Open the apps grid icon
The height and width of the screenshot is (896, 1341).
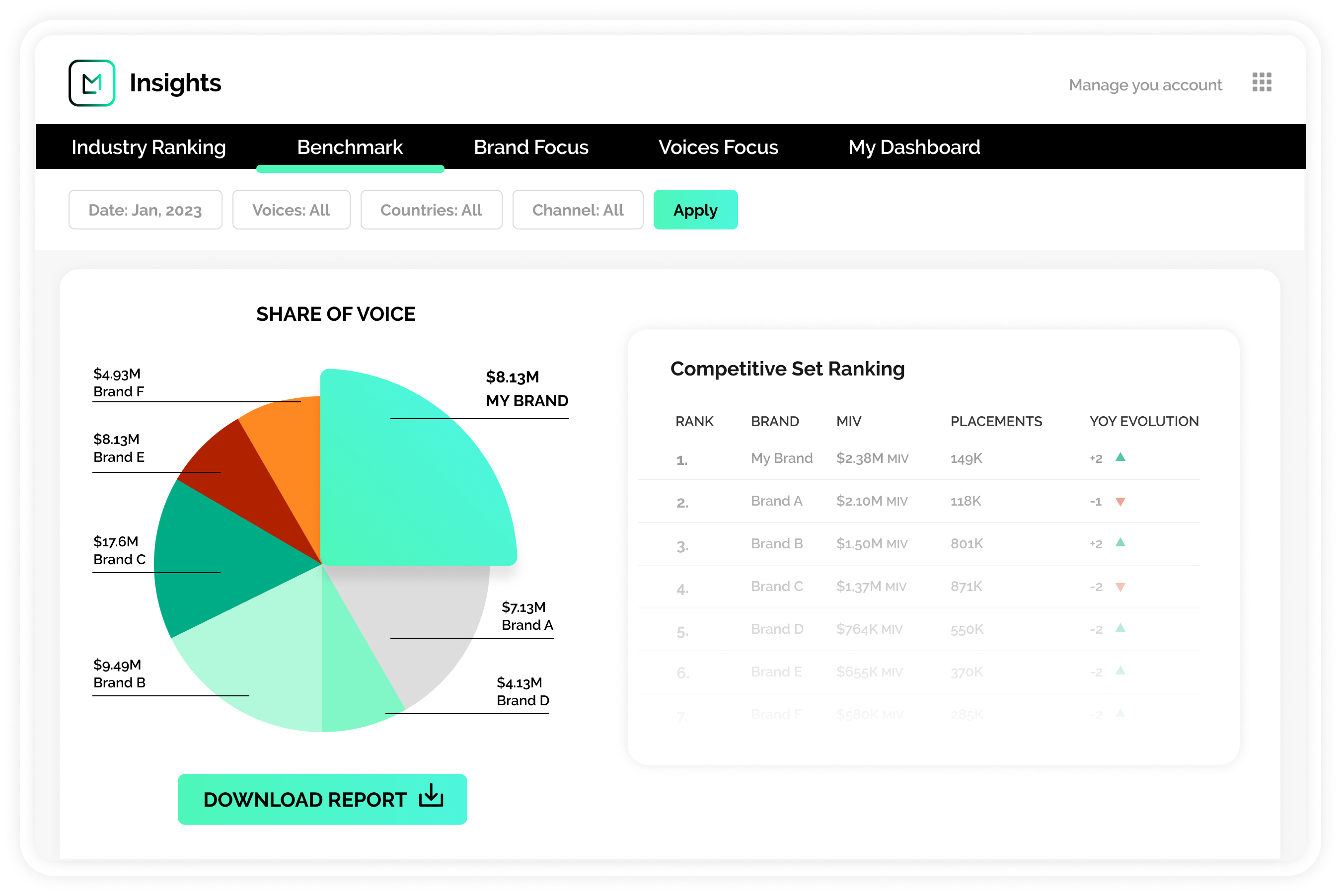click(1262, 82)
